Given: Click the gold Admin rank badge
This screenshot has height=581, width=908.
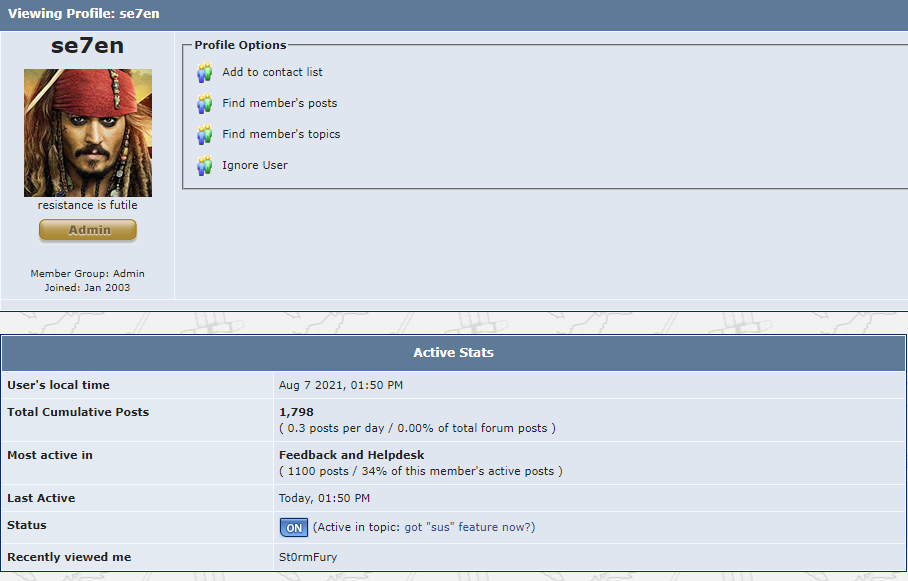Looking at the screenshot, I should 88,230.
